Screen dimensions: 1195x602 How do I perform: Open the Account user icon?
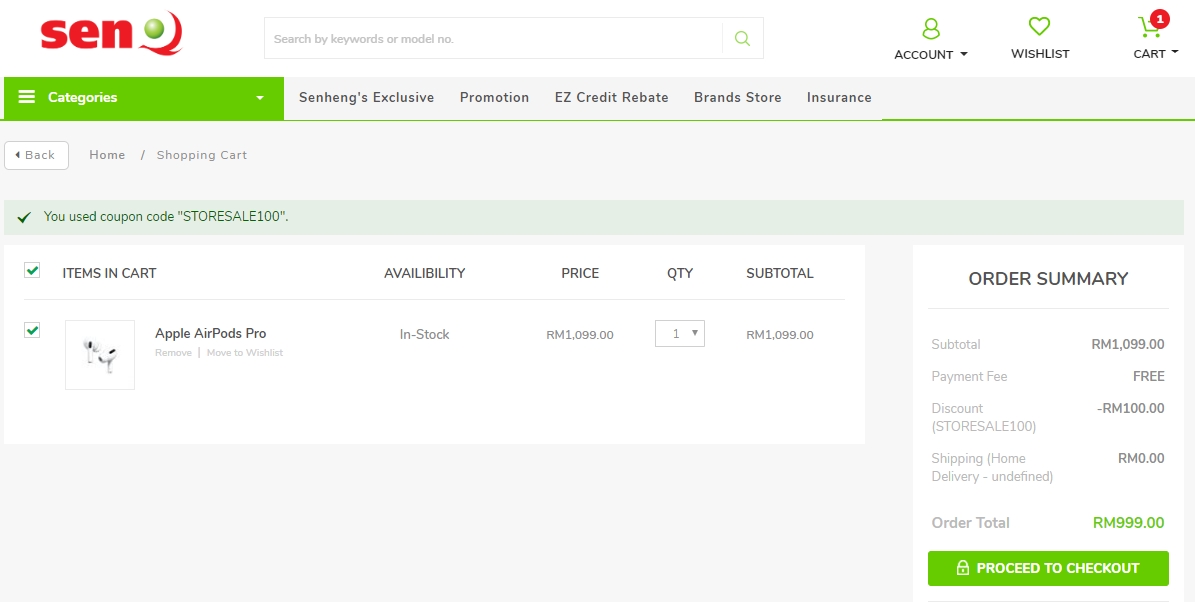coord(931,28)
